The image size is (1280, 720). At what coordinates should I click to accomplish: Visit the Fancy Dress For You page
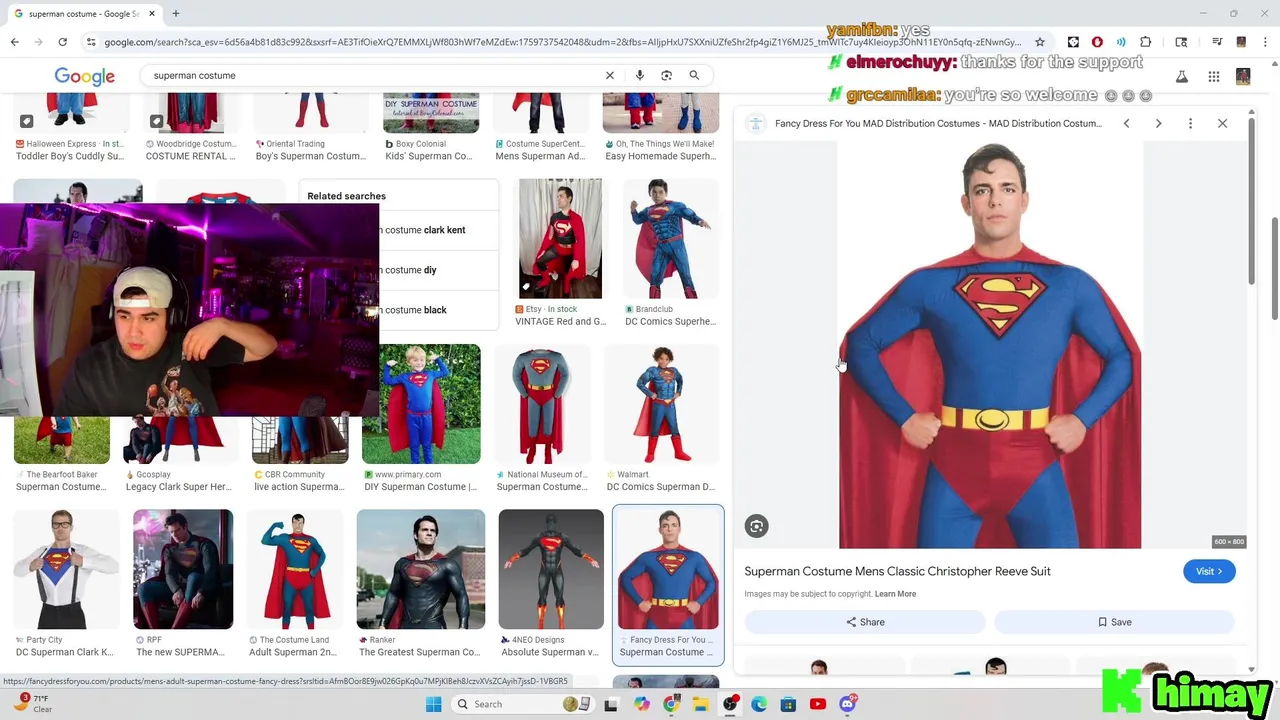(x=1209, y=571)
